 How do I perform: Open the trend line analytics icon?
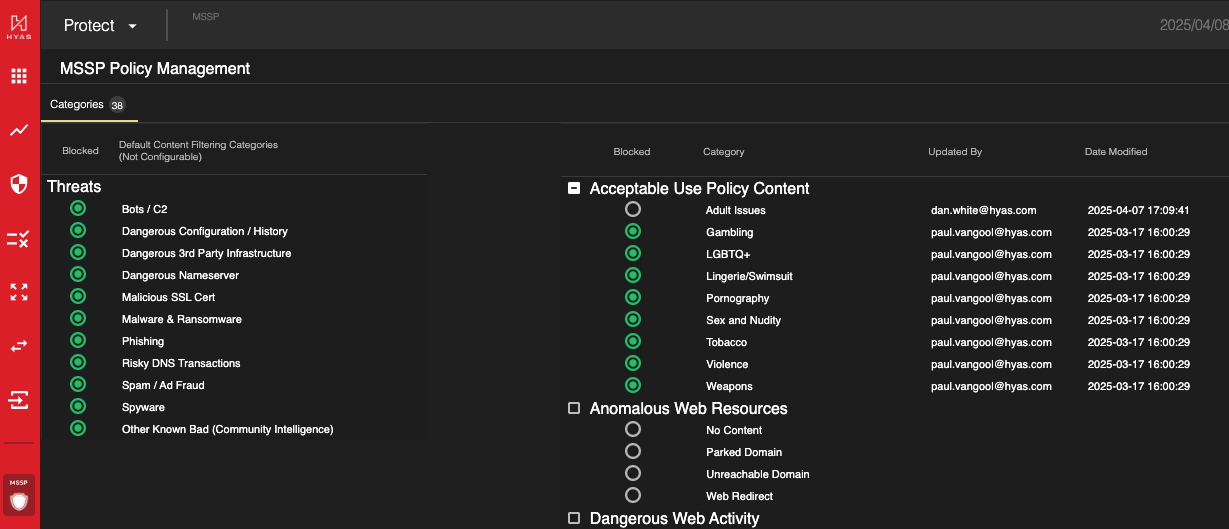19,130
